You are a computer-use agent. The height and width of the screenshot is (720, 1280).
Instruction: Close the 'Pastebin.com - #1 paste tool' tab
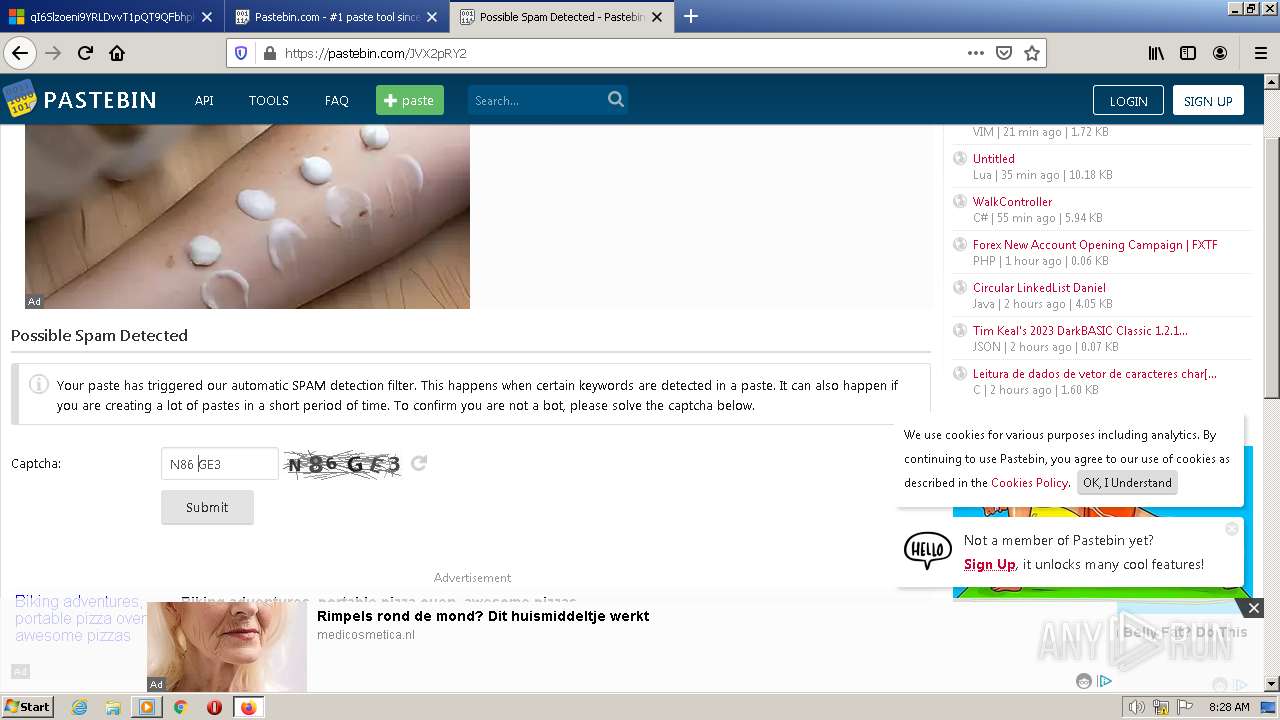(x=432, y=17)
